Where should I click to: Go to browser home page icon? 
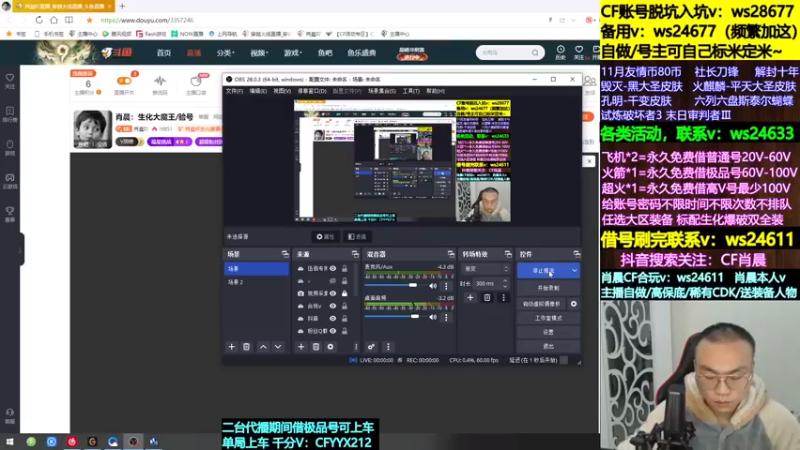54,20
